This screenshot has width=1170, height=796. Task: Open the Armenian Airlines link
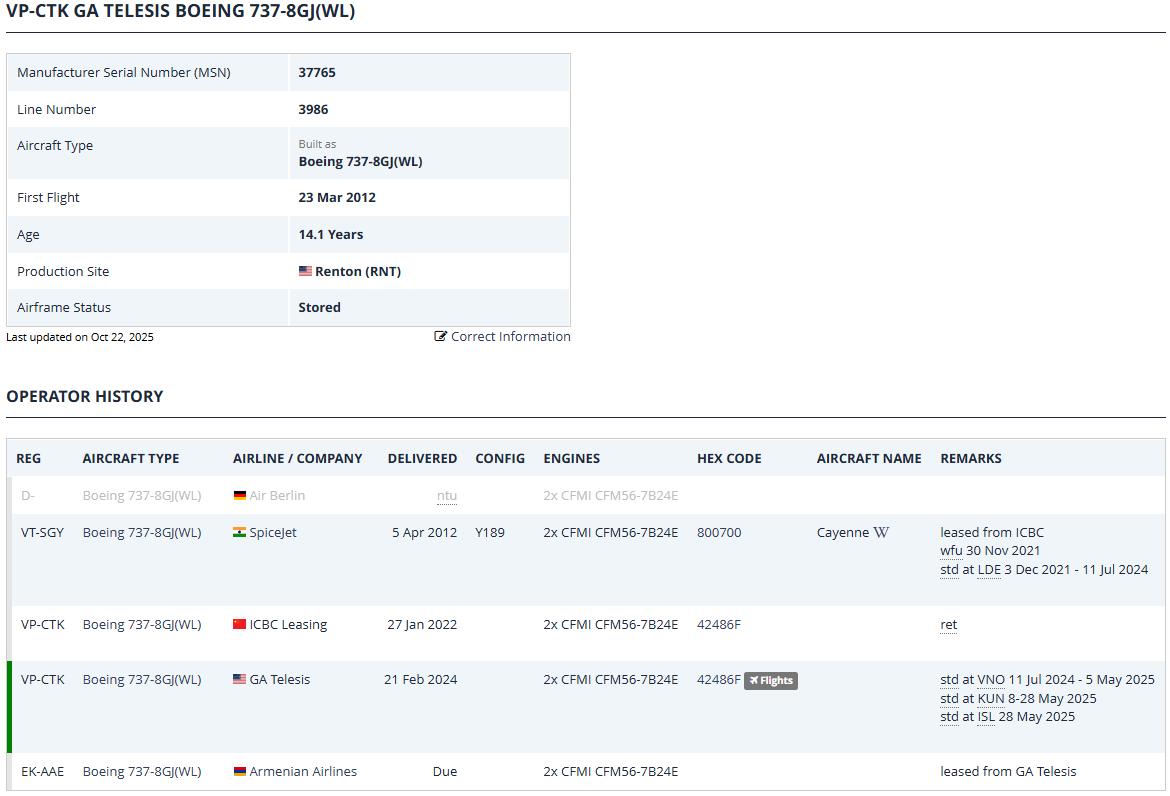pyautogui.click(x=303, y=772)
